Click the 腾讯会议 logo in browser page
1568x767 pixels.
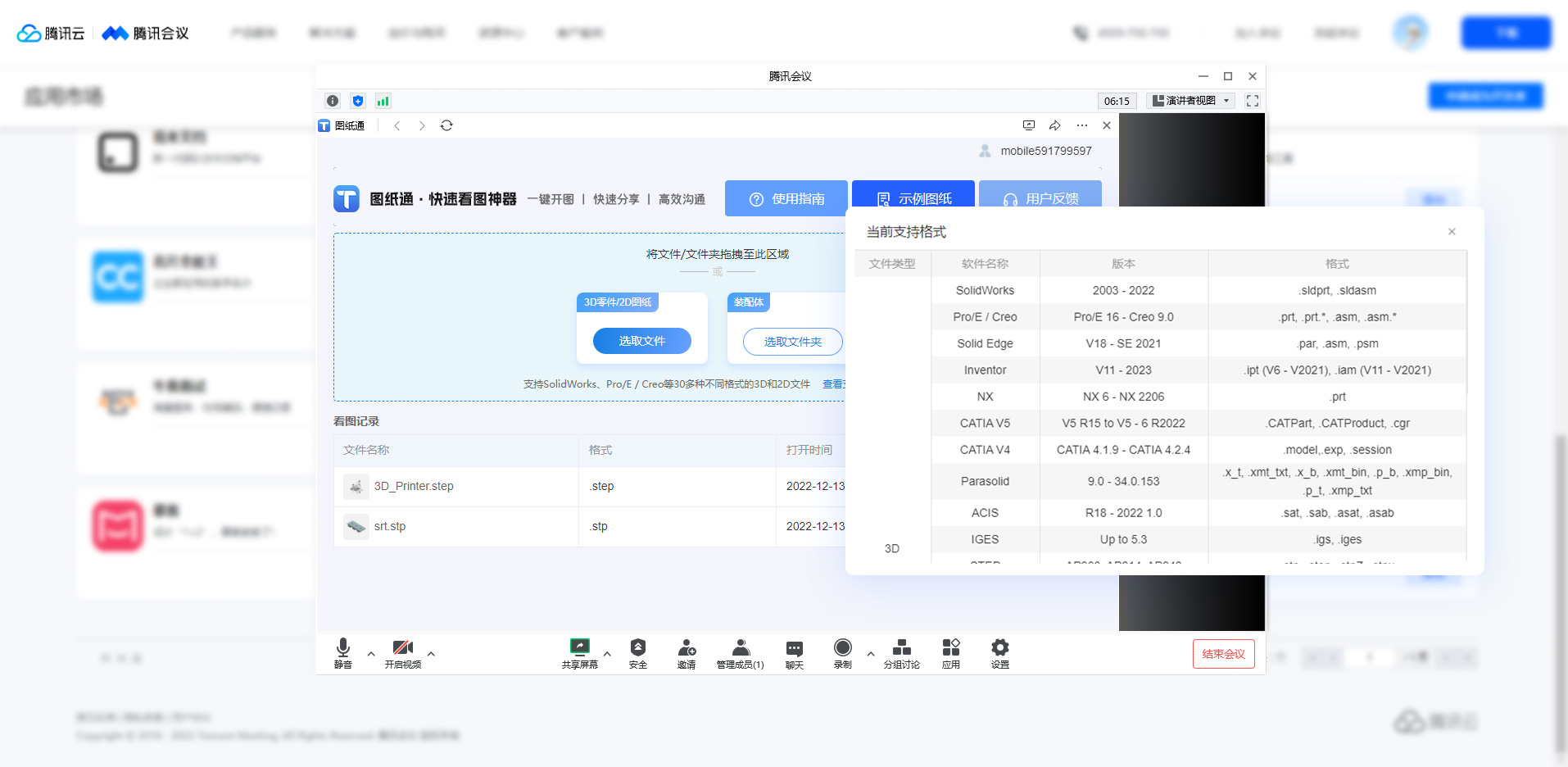coord(145,33)
